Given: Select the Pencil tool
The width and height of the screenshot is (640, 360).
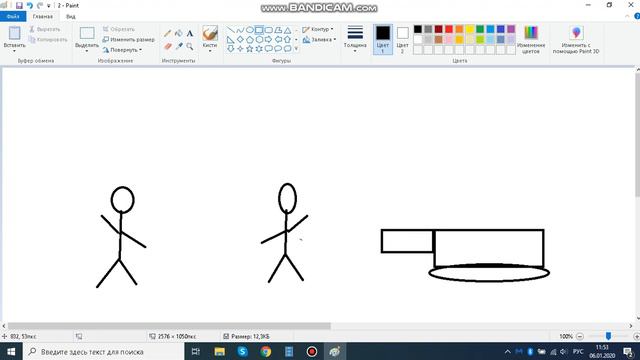Looking at the screenshot, I should [x=167, y=33].
